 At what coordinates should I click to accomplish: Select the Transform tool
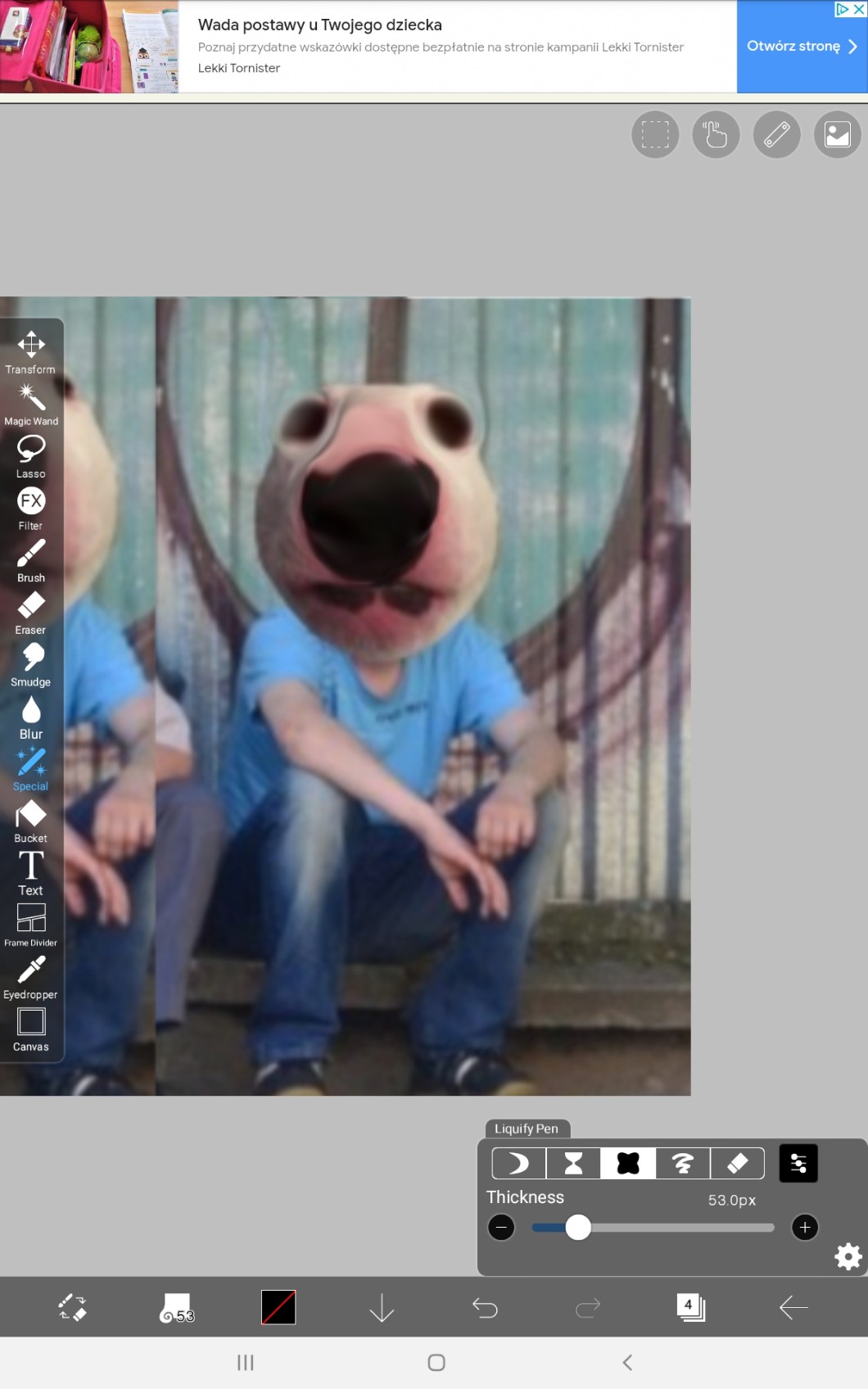(x=31, y=353)
